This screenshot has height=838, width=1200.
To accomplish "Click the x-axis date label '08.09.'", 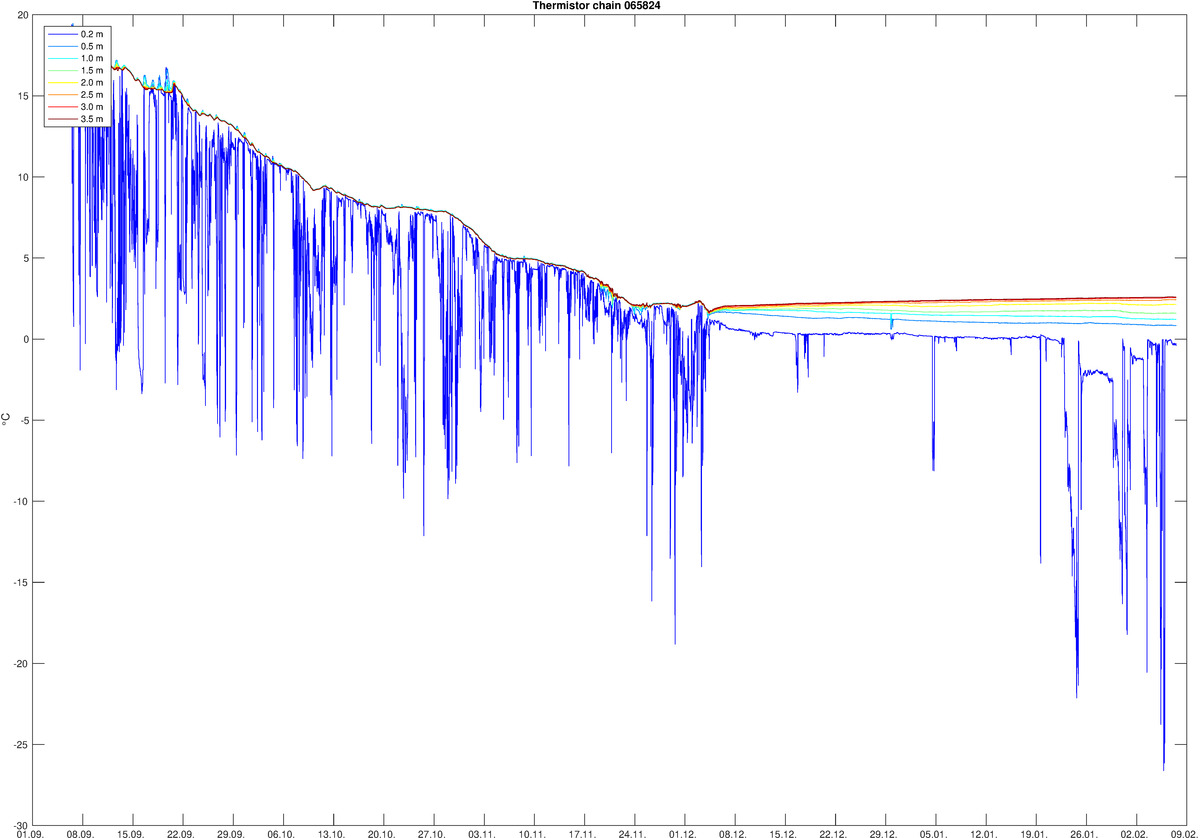I will [80, 833].
